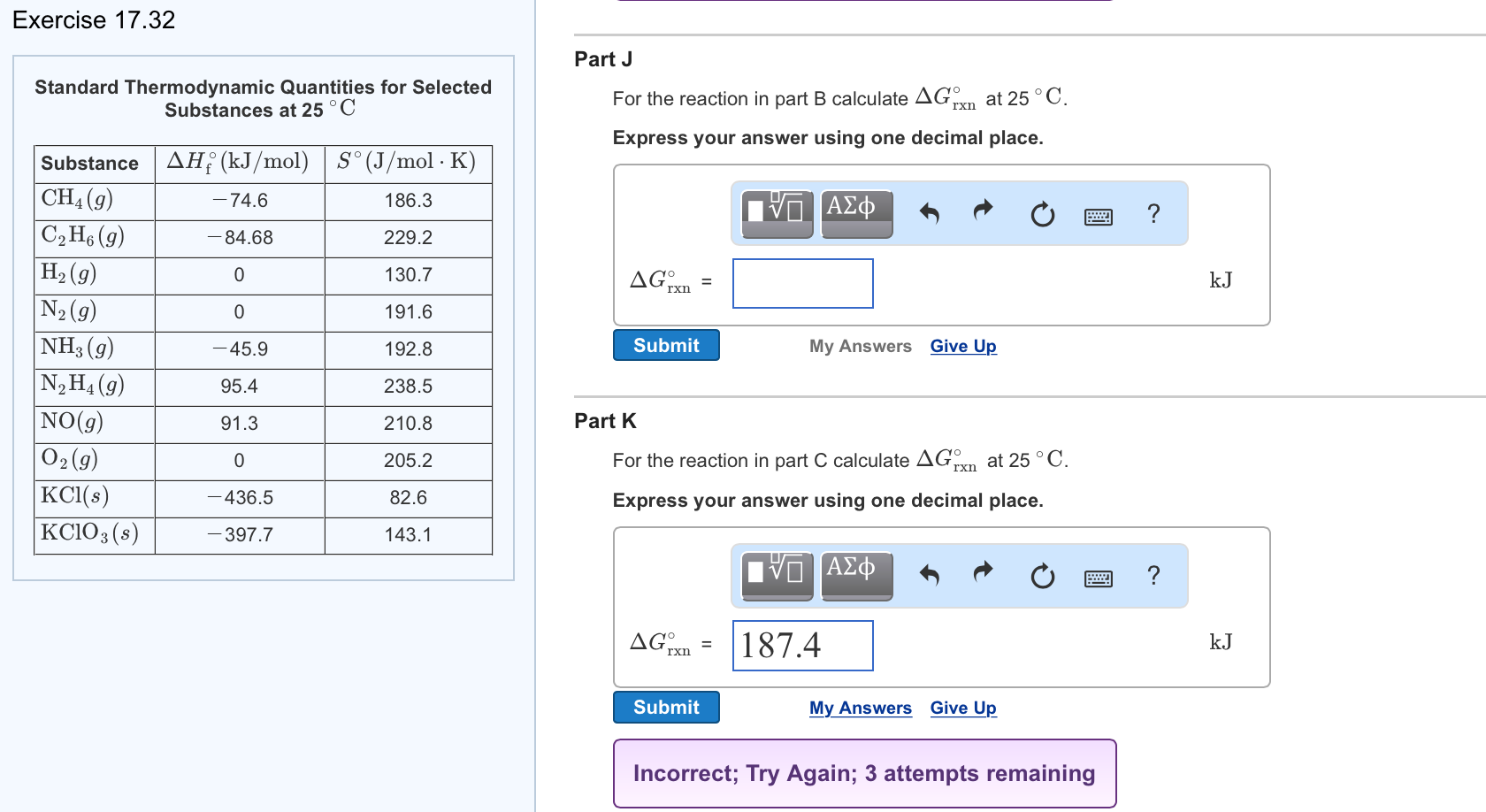Submit the answer for Part K

click(665, 707)
